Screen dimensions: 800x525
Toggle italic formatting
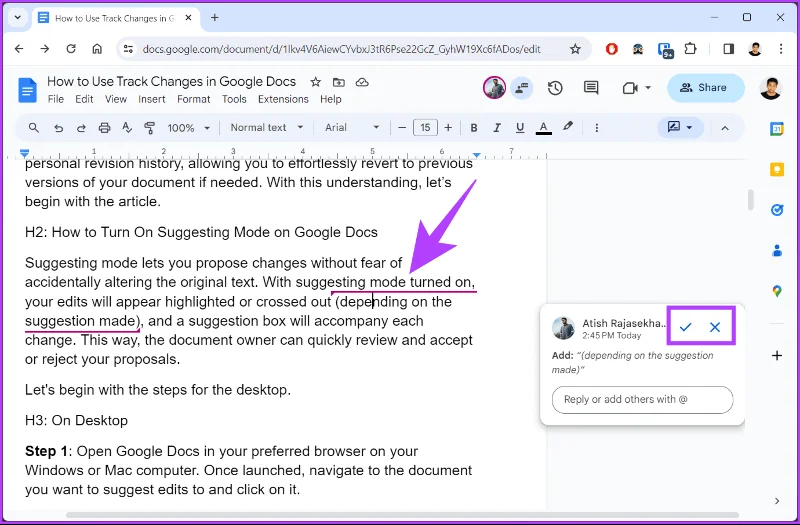(x=496, y=128)
